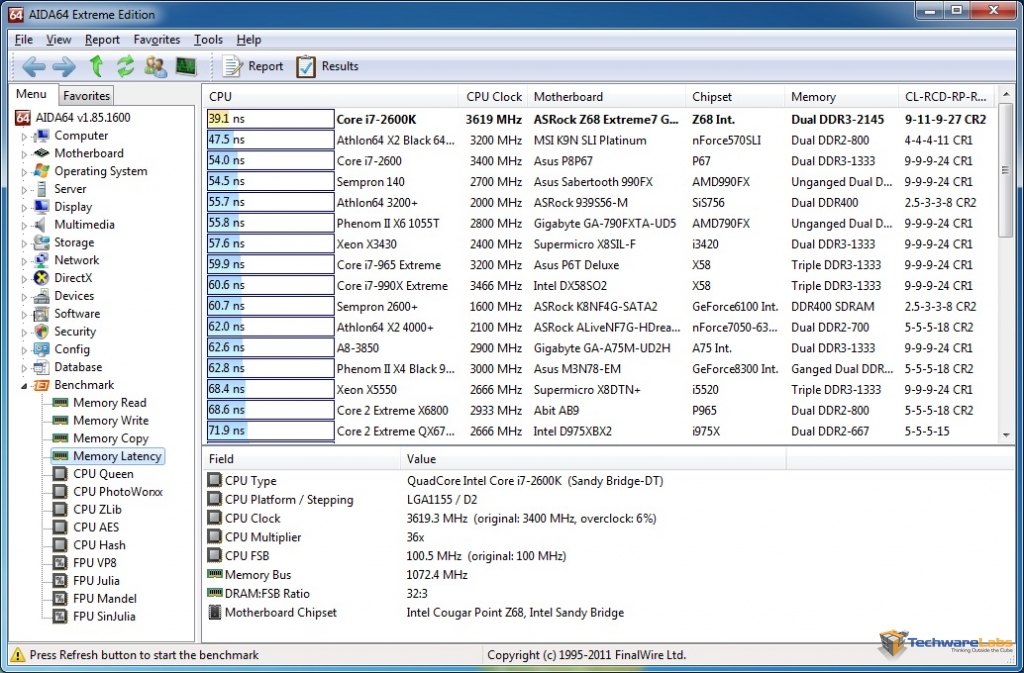Select the Database icon in tree
The image size is (1024, 673).
point(42,367)
